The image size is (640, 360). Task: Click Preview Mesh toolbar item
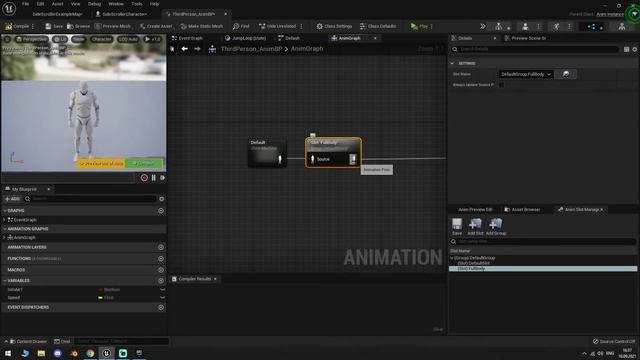click(113, 26)
